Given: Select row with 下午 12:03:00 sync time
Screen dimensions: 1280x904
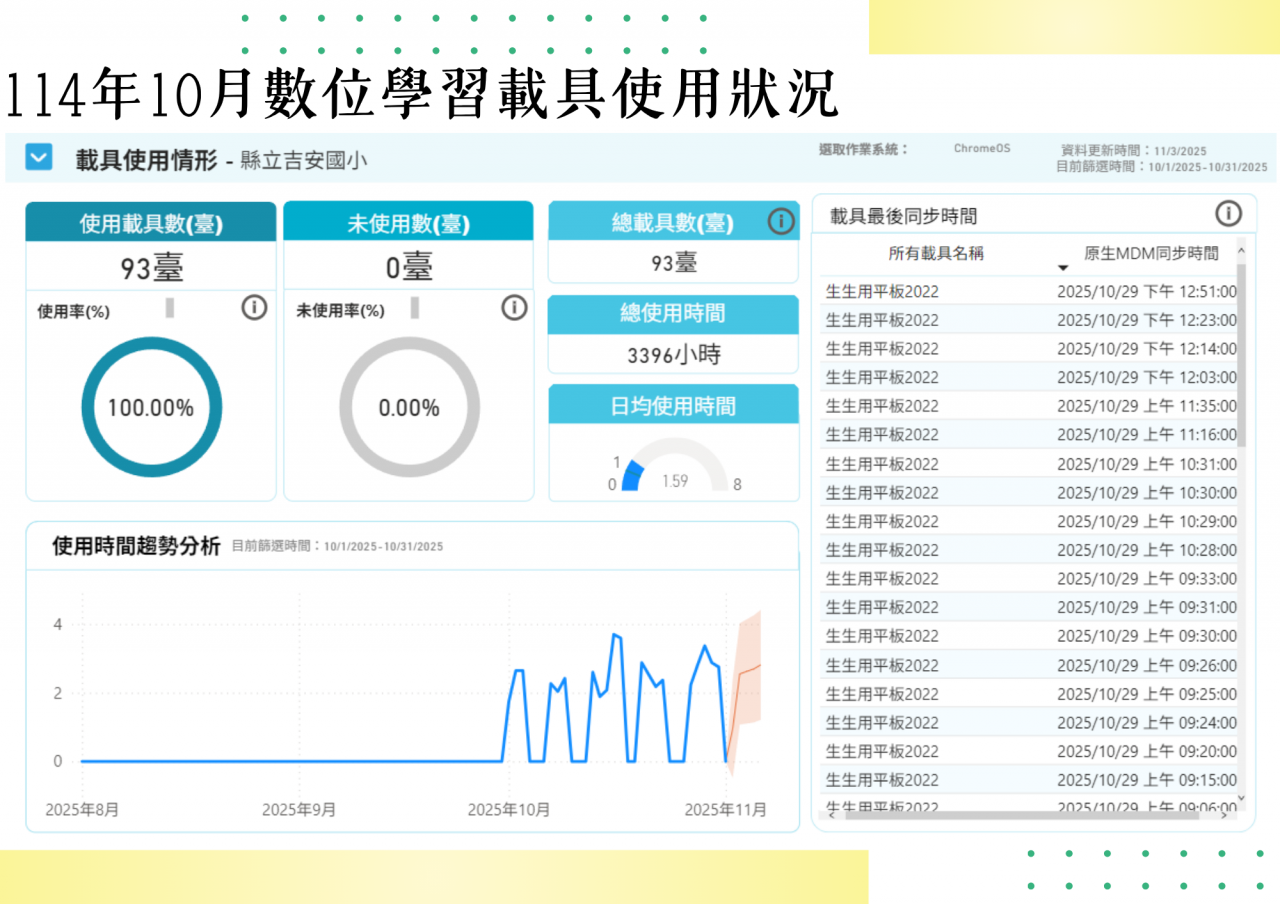Looking at the screenshot, I should 1028,378.
